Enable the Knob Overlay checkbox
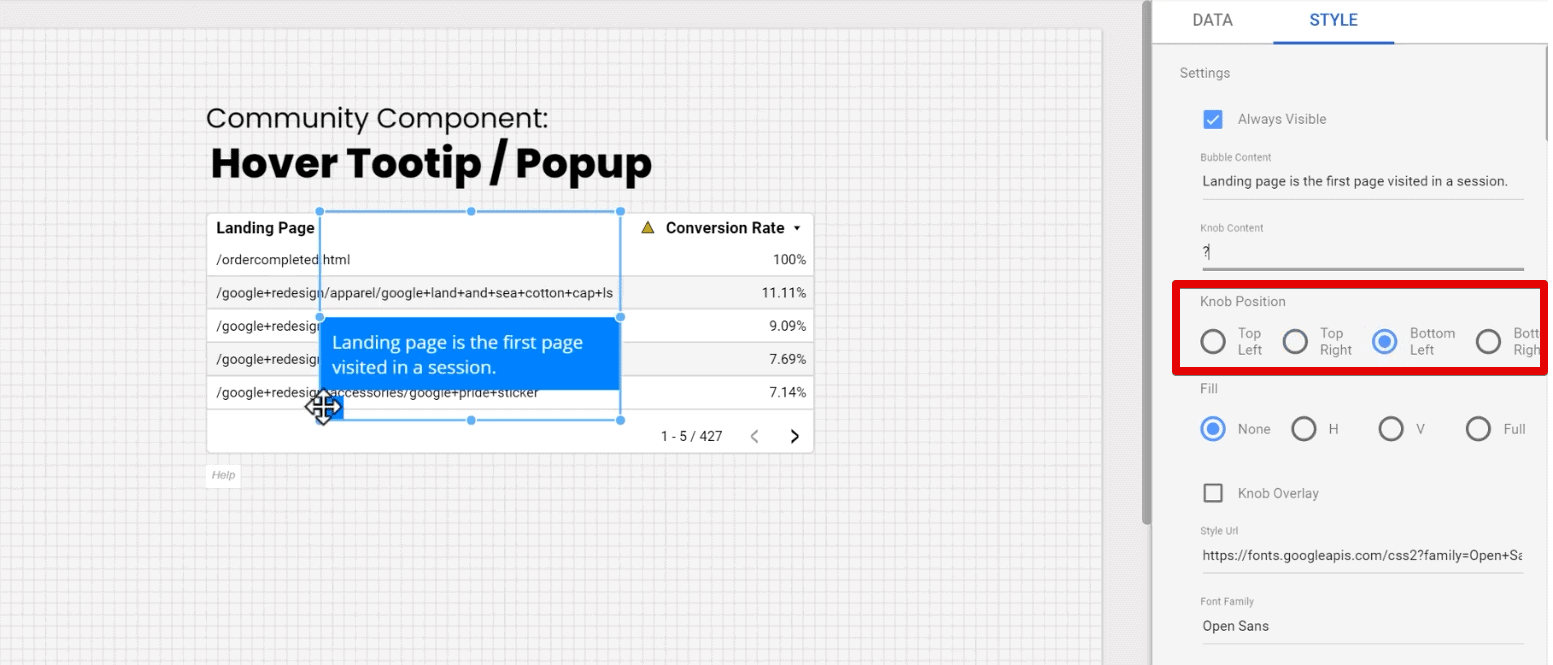The width and height of the screenshot is (1553, 665). coord(1213,493)
